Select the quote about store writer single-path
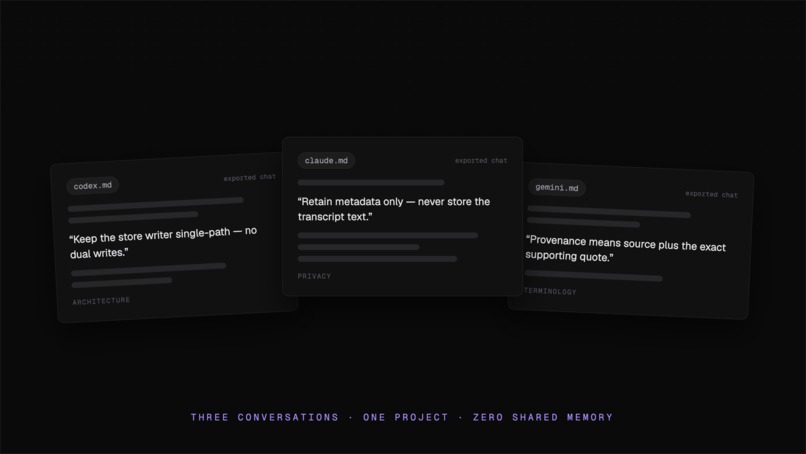Image resolution: width=806 pixels, height=454 pixels. [x=163, y=242]
